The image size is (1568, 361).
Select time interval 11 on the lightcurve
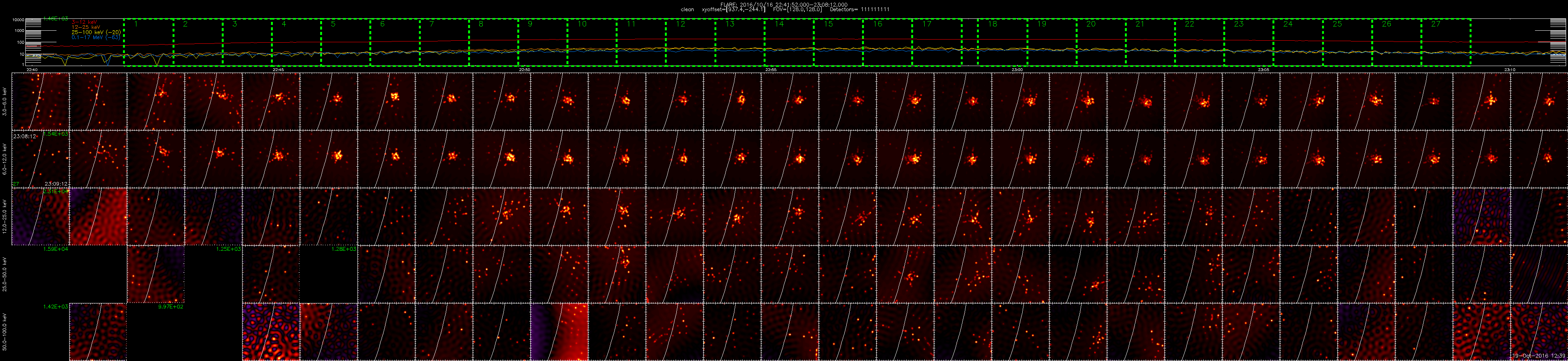[641, 42]
